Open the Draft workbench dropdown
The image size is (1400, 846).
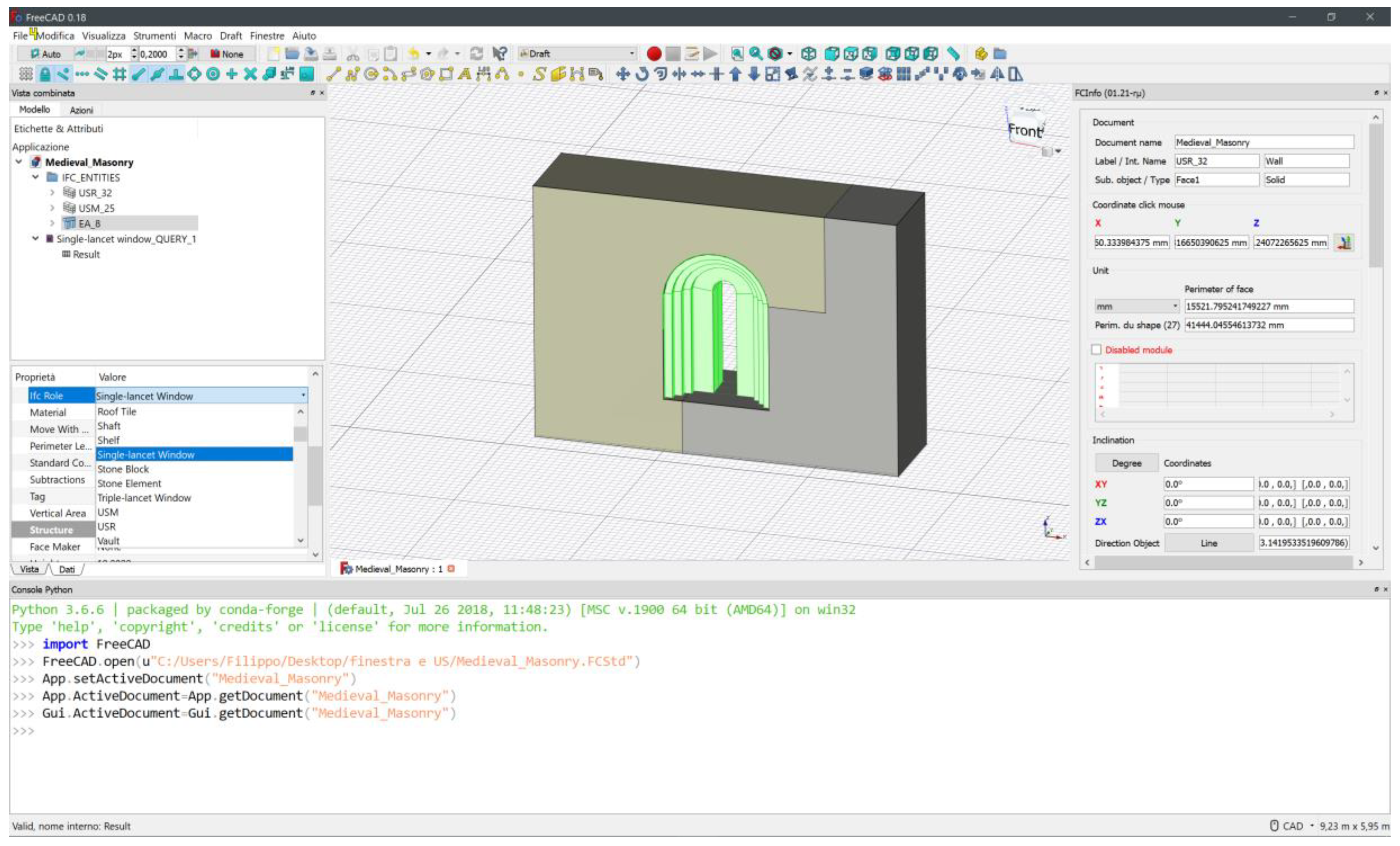point(577,54)
